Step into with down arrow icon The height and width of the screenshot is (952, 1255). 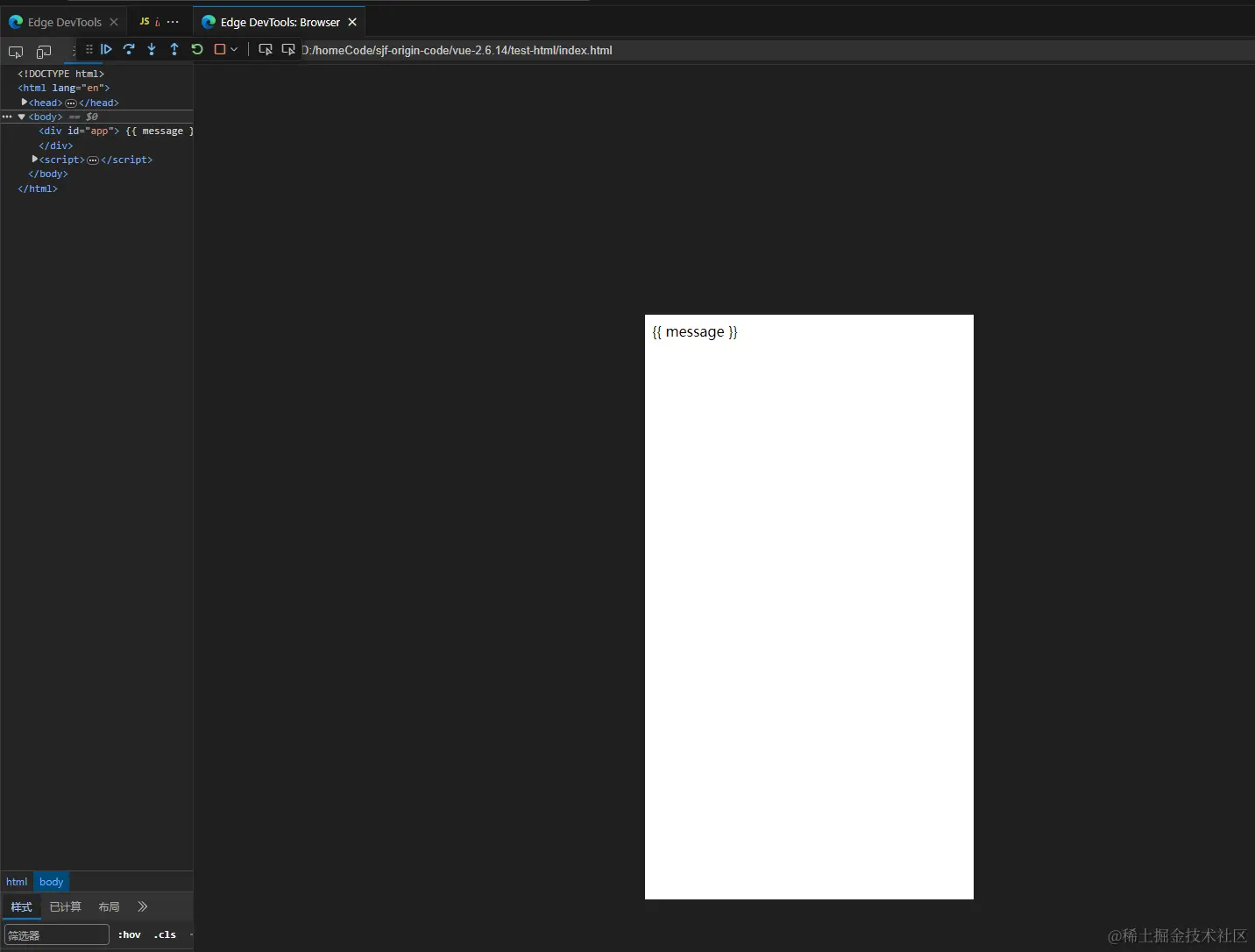tap(152, 49)
